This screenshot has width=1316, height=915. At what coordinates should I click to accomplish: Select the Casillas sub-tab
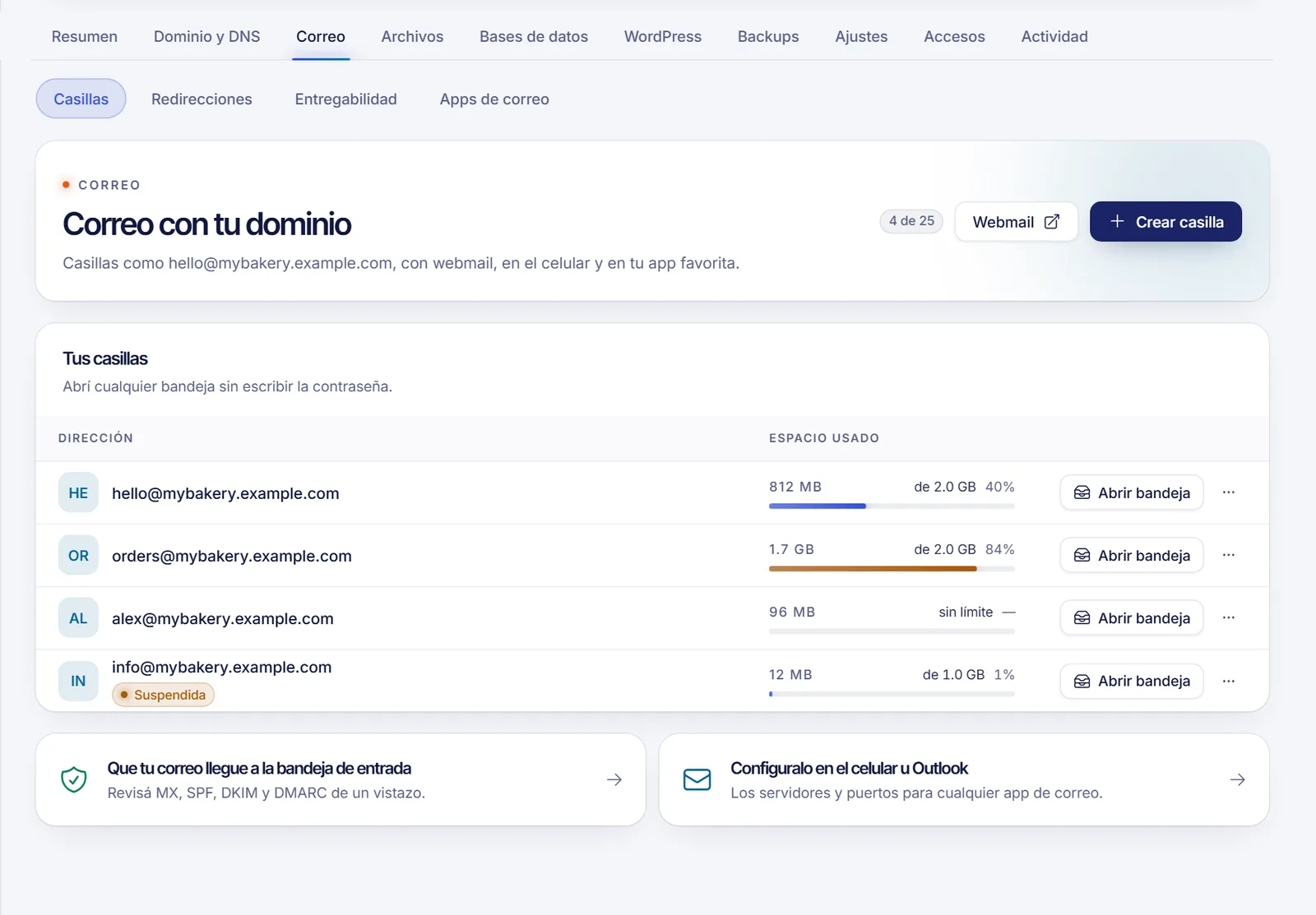[81, 99]
